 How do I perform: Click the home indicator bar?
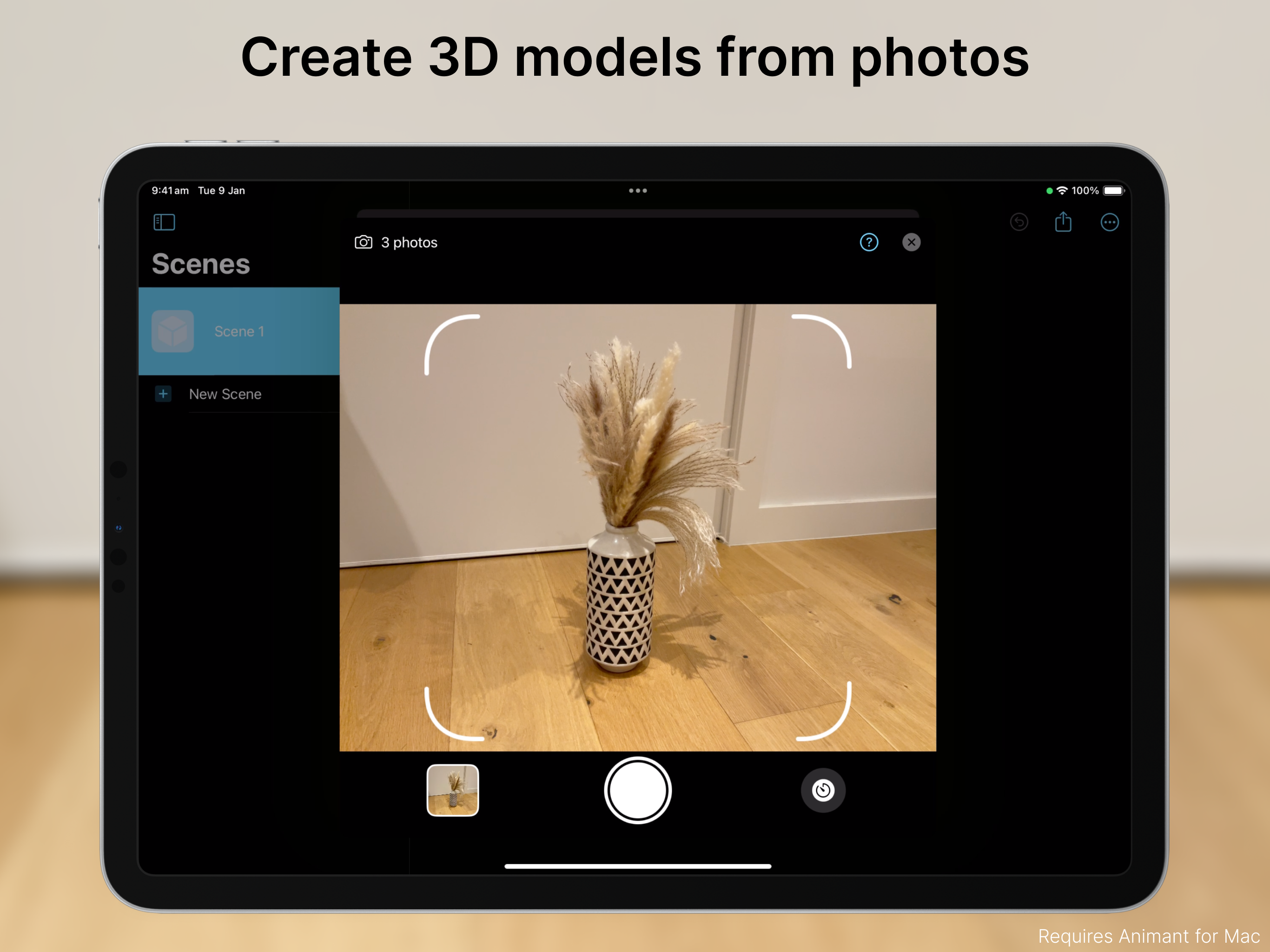point(637,866)
